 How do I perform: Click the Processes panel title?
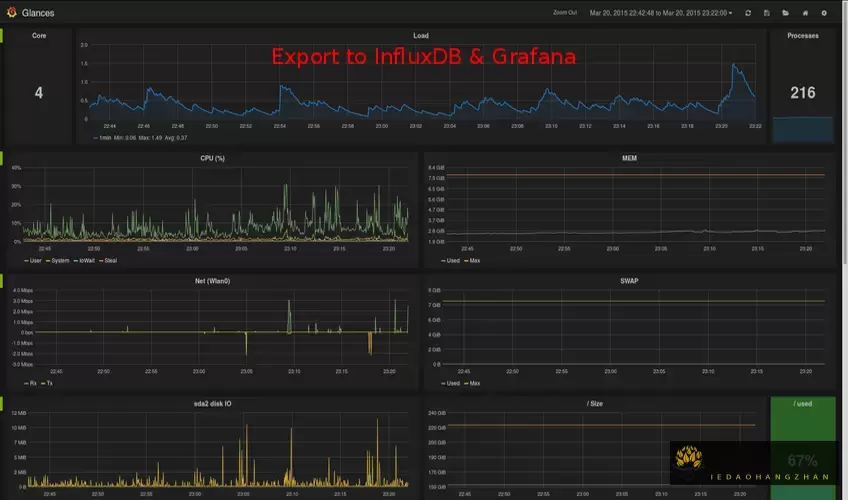[x=803, y=36]
